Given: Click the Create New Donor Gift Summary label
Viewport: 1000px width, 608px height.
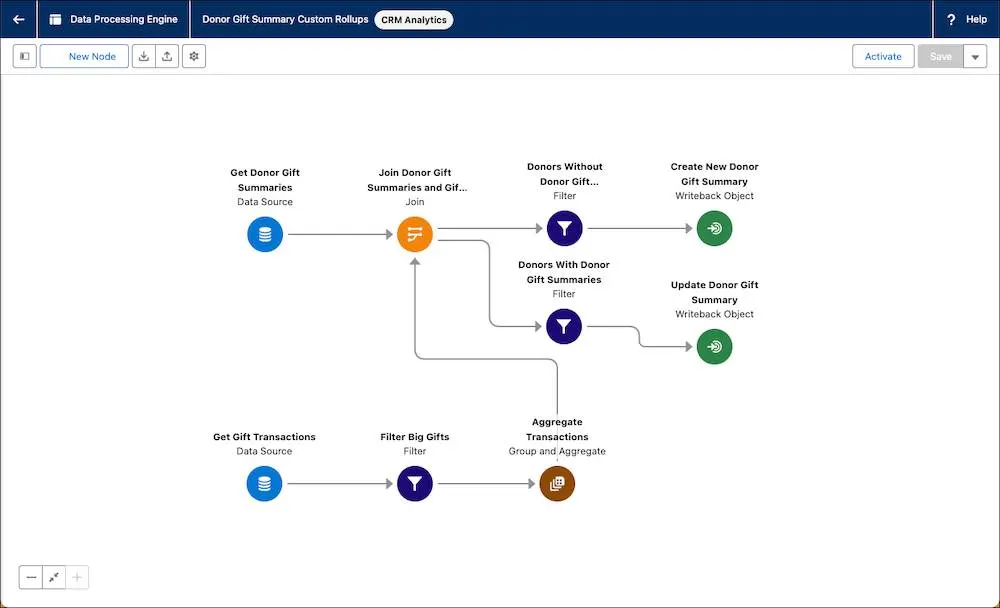Looking at the screenshot, I should coord(714,174).
